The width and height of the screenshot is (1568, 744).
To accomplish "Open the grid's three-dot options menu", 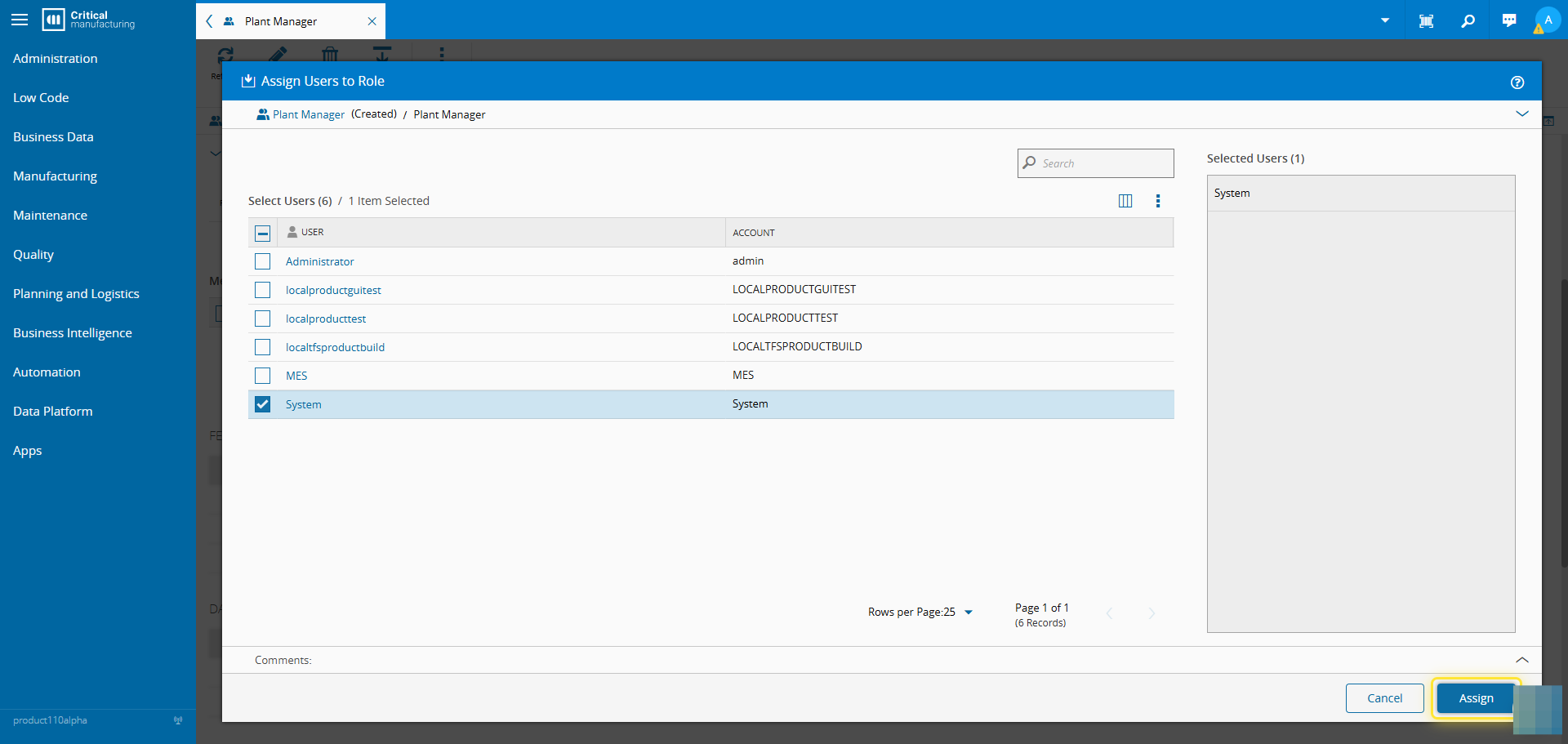I will [1157, 201].
